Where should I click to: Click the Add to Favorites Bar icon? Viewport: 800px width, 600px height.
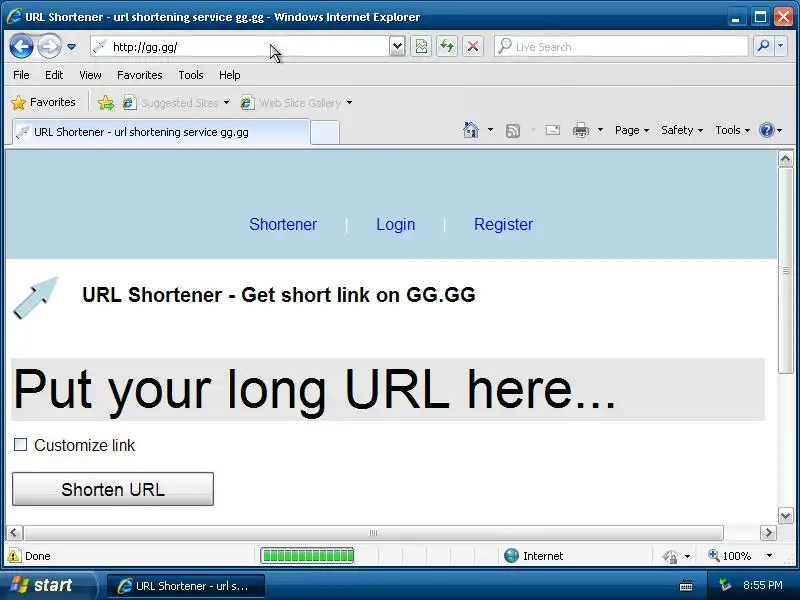coord(106,103)
